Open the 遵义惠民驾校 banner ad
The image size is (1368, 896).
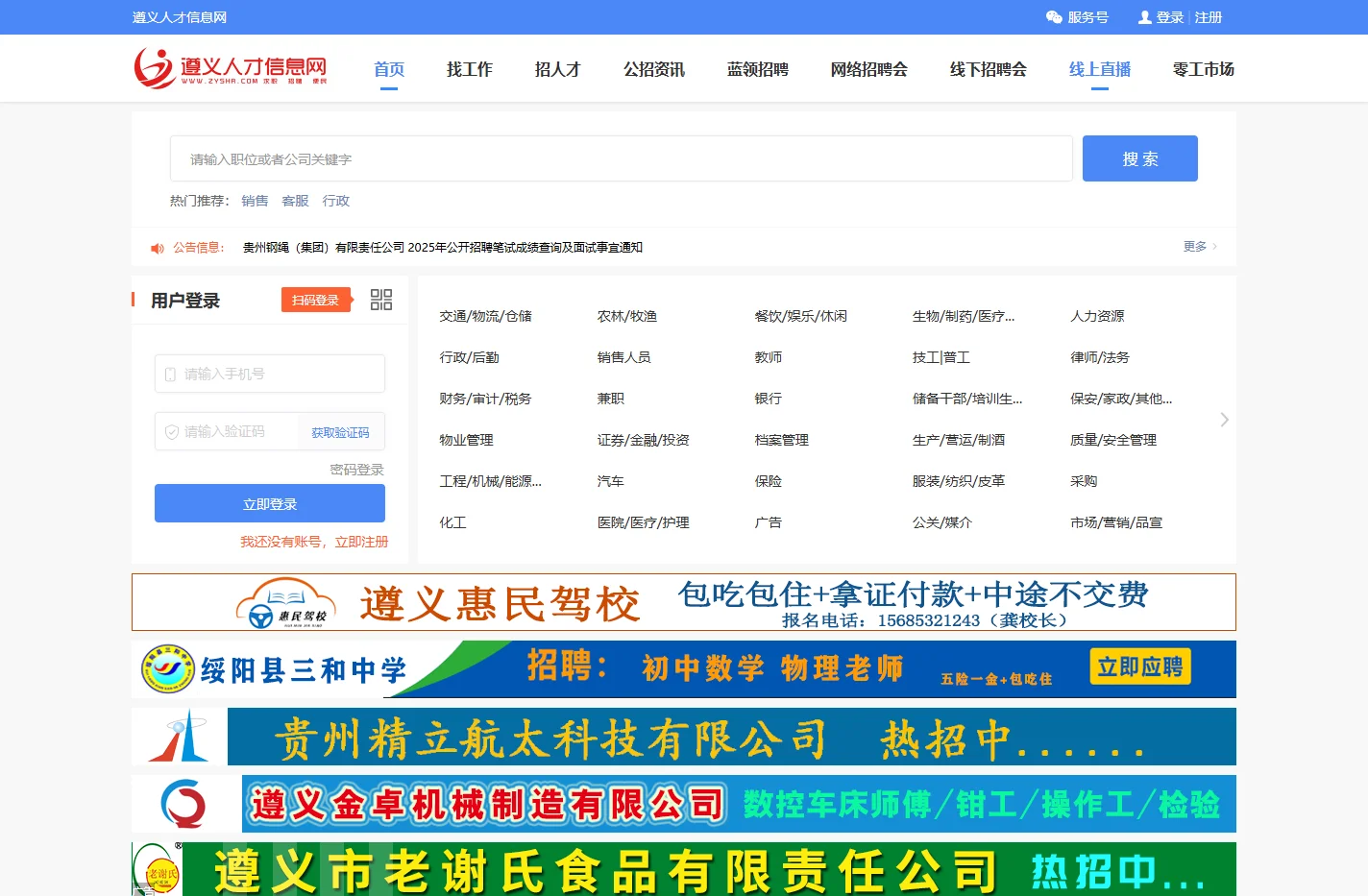684,602
